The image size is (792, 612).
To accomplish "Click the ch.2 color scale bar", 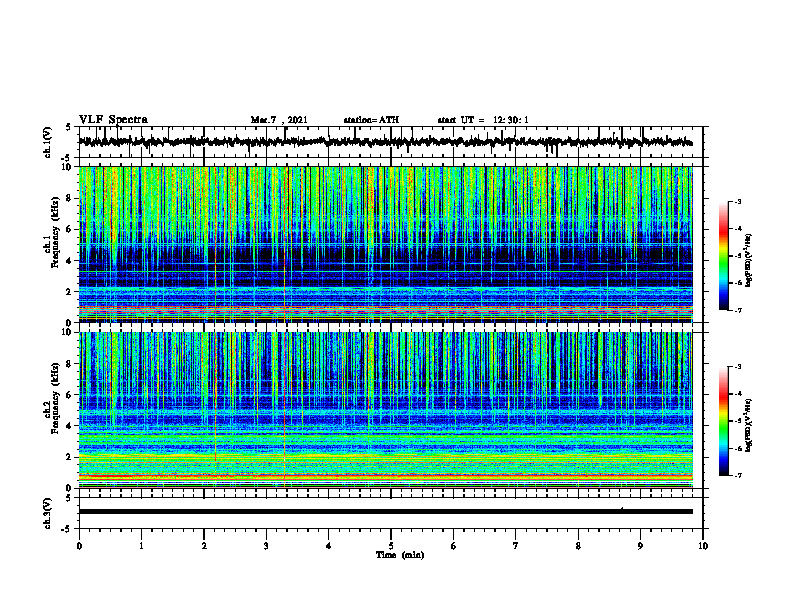I will pyautogui.click(x=723, y=421).
